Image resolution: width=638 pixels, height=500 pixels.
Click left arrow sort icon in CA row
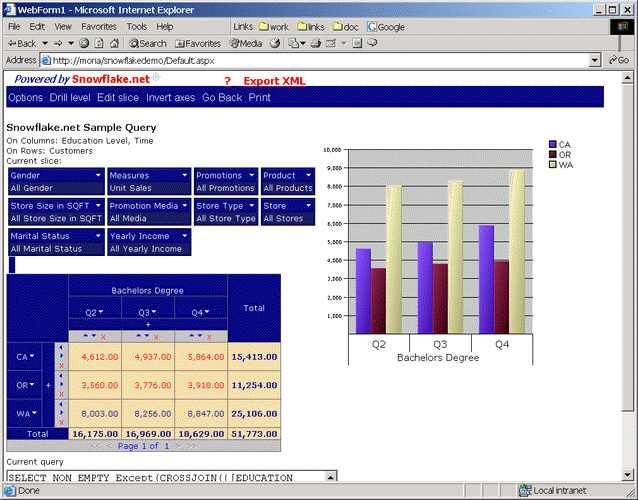click(61, 347)
